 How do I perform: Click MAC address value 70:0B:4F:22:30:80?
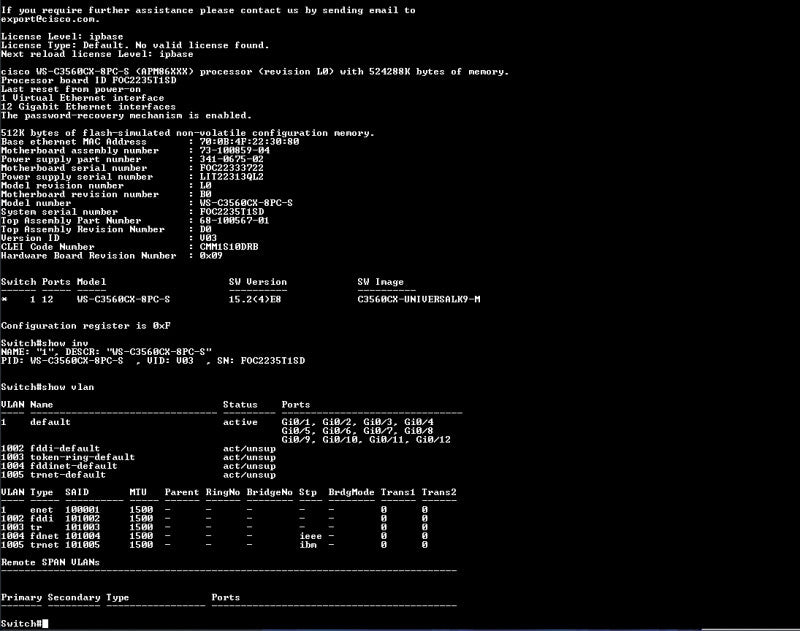coord(249,142)
